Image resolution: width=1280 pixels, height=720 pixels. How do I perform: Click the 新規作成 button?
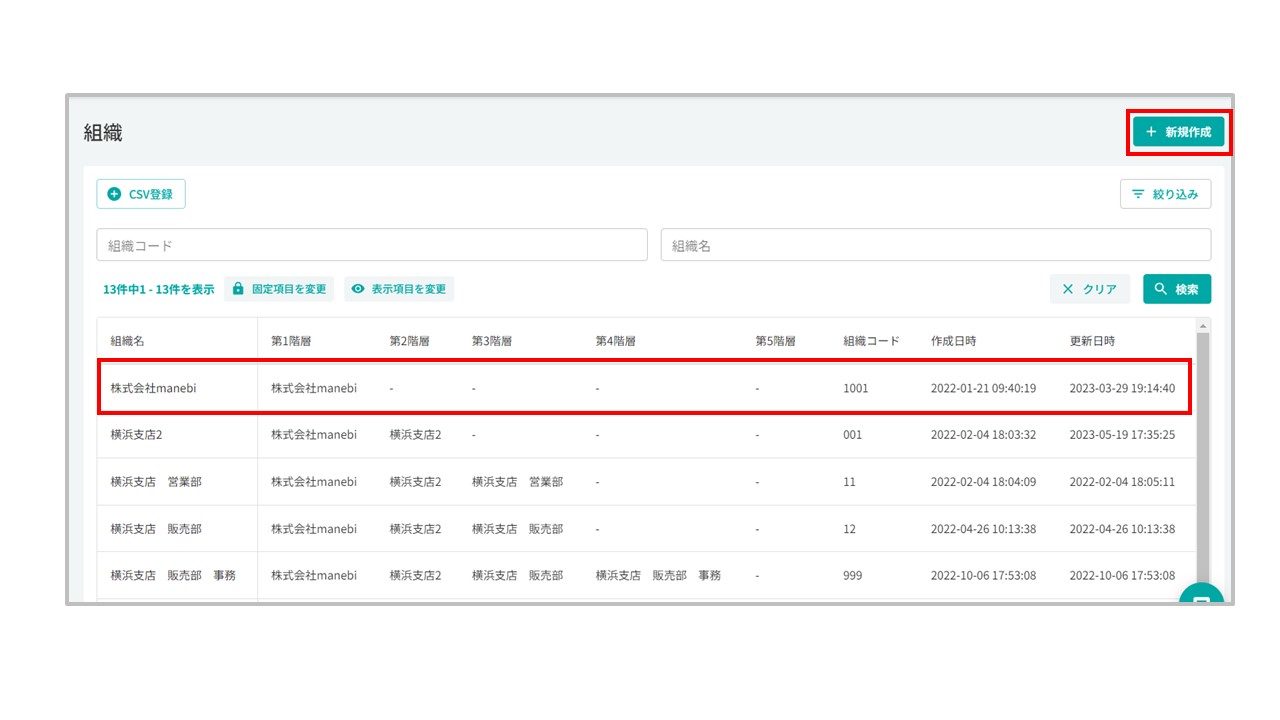click(1178, 132)
